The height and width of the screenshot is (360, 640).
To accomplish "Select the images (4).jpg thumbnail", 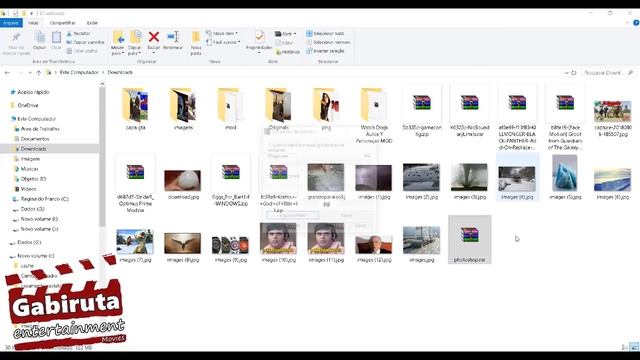I will [517, 178].
